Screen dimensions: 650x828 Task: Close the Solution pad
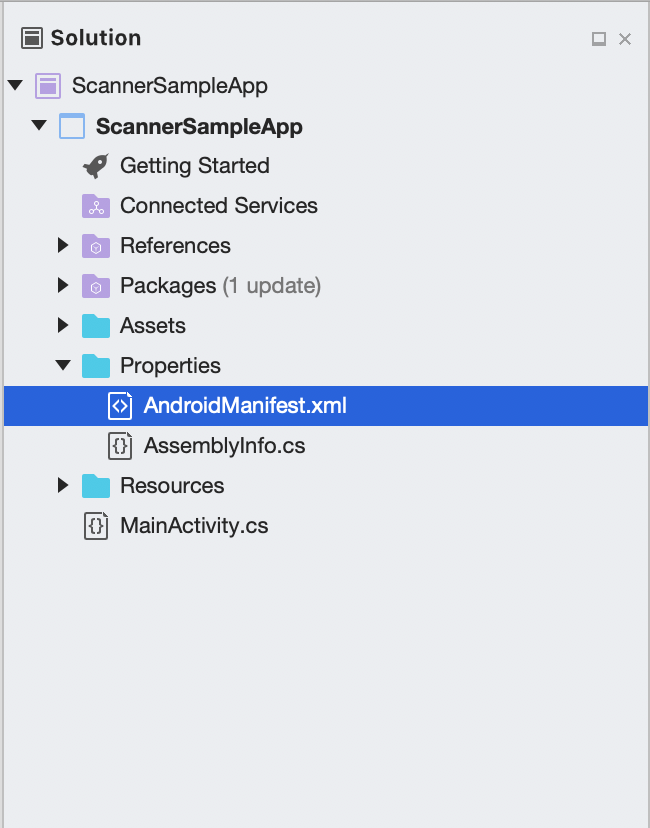coord(625,39)
